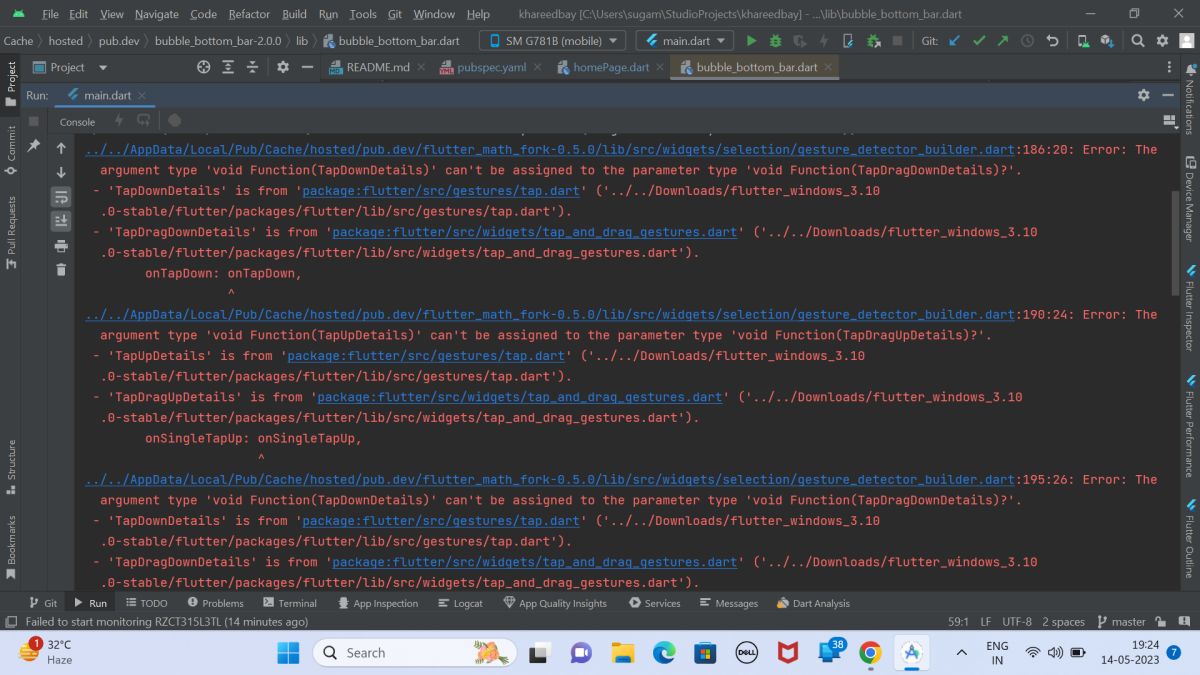Follow tap_and_drag_gestures.dart link under TapDragUpDetails
The height and width of the screenshot is (675, 1200).
[519, 397]
